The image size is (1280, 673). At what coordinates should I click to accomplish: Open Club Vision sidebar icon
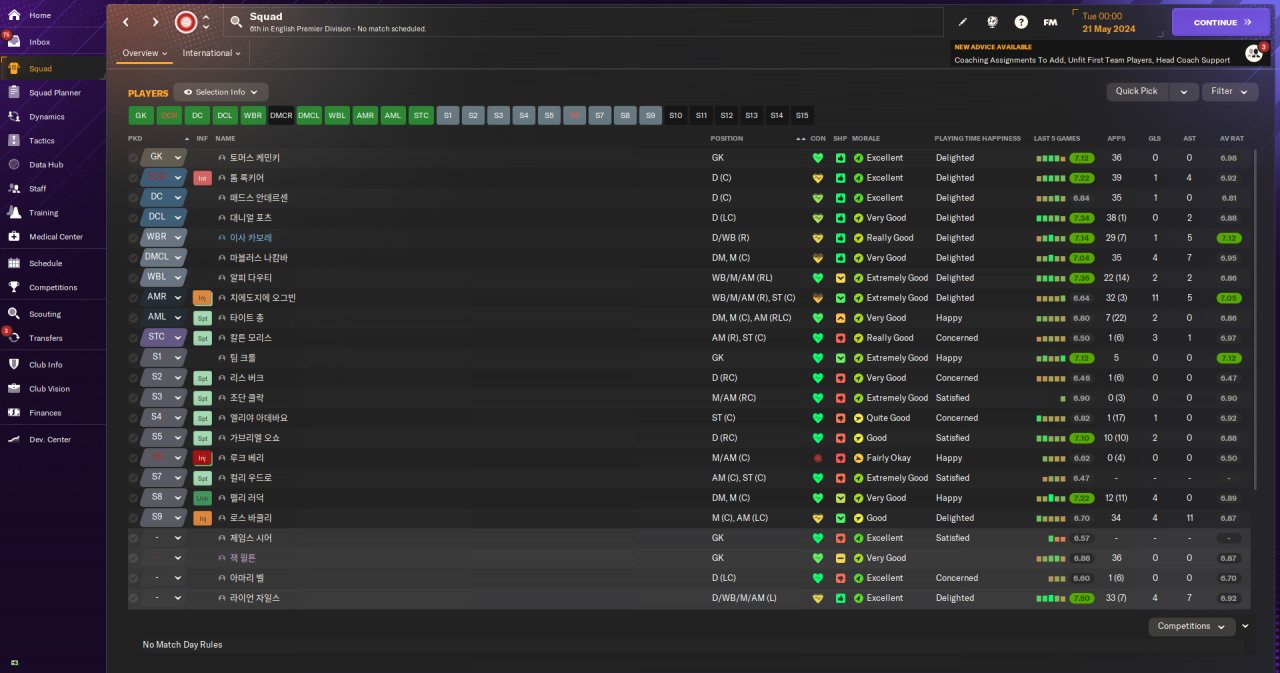click(x=14, y=388)
